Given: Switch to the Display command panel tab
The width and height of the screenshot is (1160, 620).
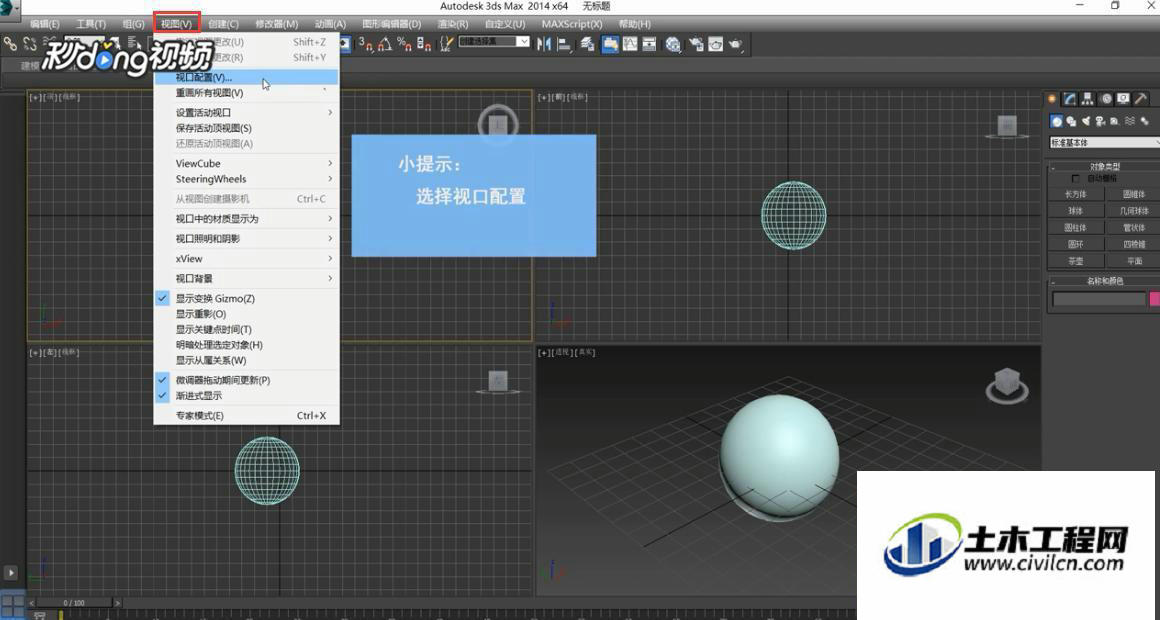Looking at the screenshot, I should (1124, 98).
